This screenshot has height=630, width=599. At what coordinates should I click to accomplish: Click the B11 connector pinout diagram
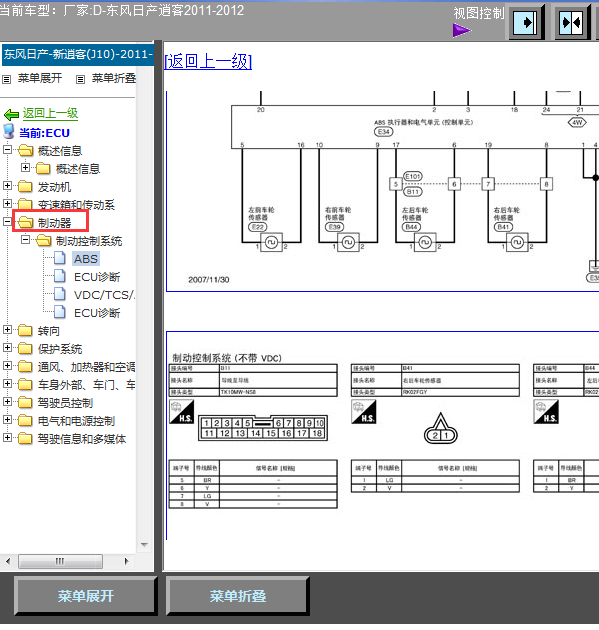coord(263,428)
